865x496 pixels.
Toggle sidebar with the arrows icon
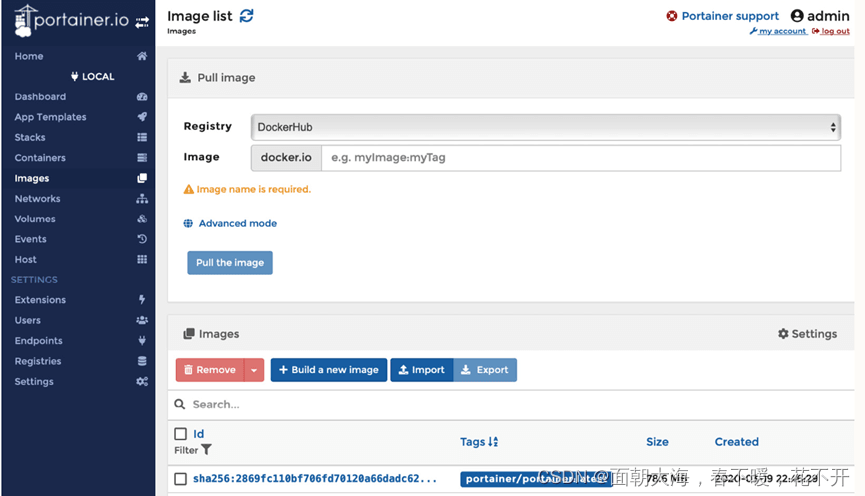[142, 21]
